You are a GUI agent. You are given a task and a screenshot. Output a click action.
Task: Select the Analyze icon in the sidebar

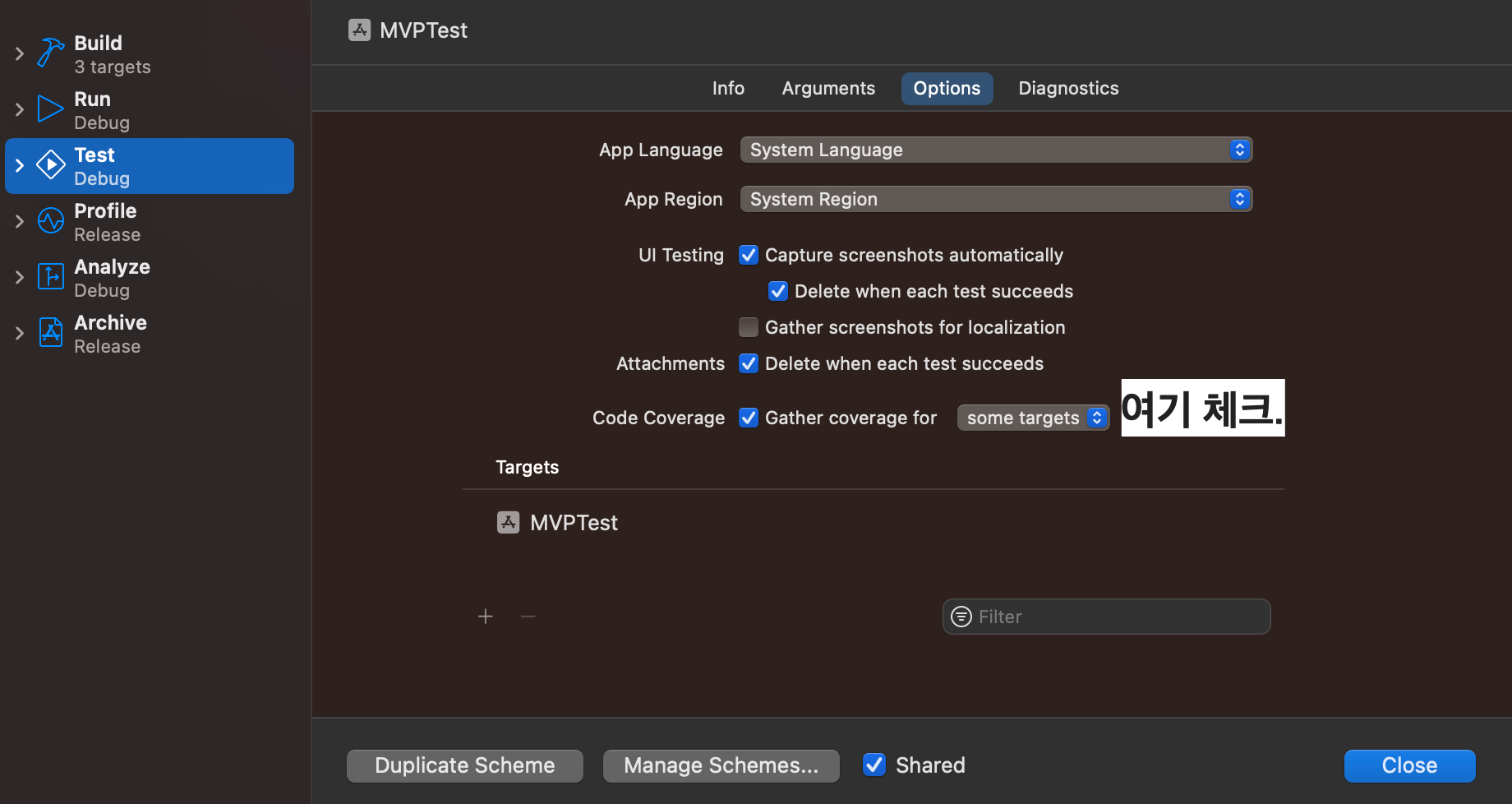click(x=49, y=276)
